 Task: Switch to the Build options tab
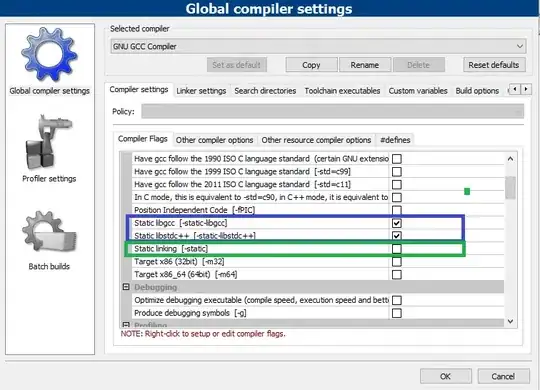477,91
